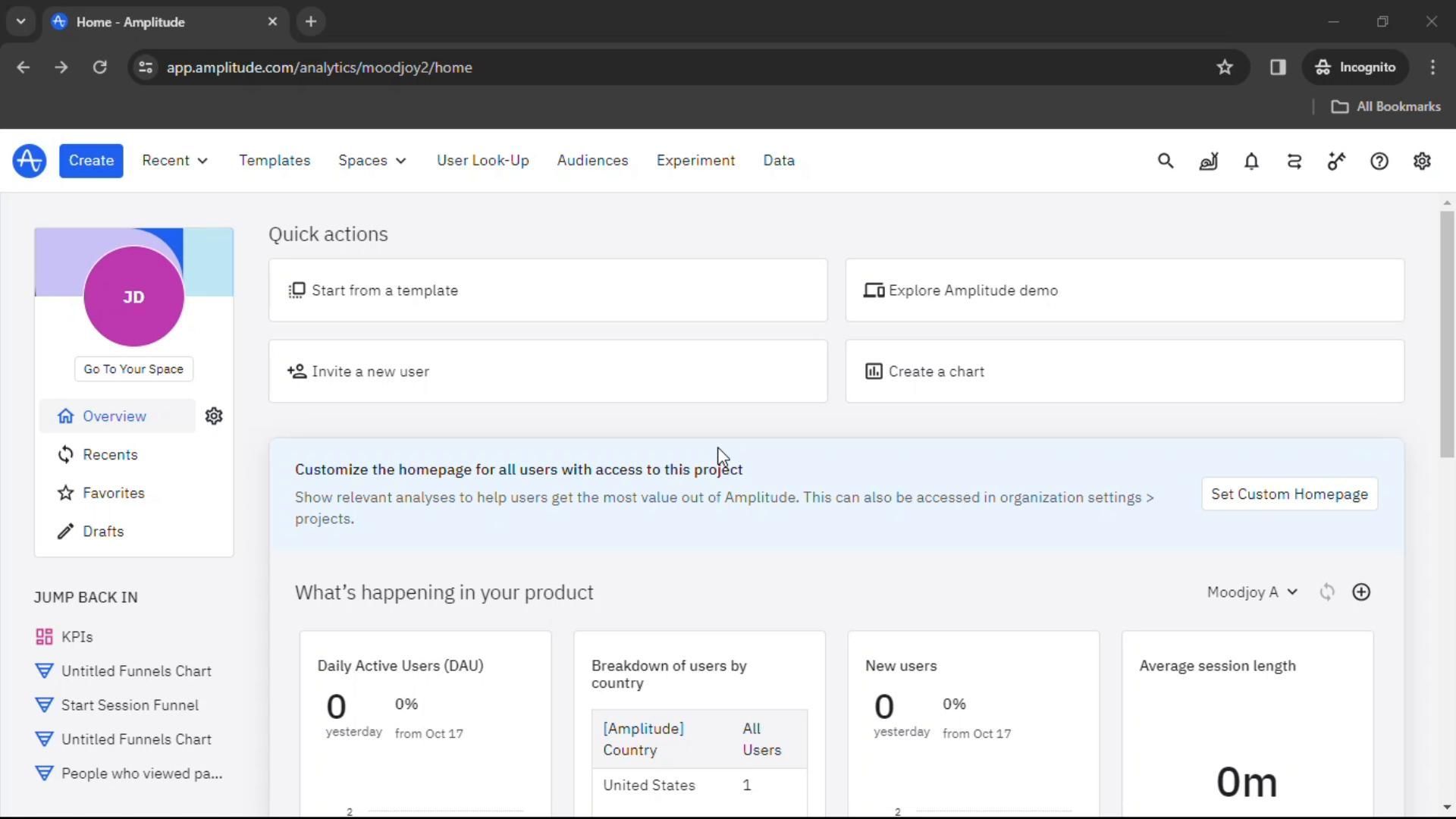Click the page vertical scrollbar

coord(1447,334)
